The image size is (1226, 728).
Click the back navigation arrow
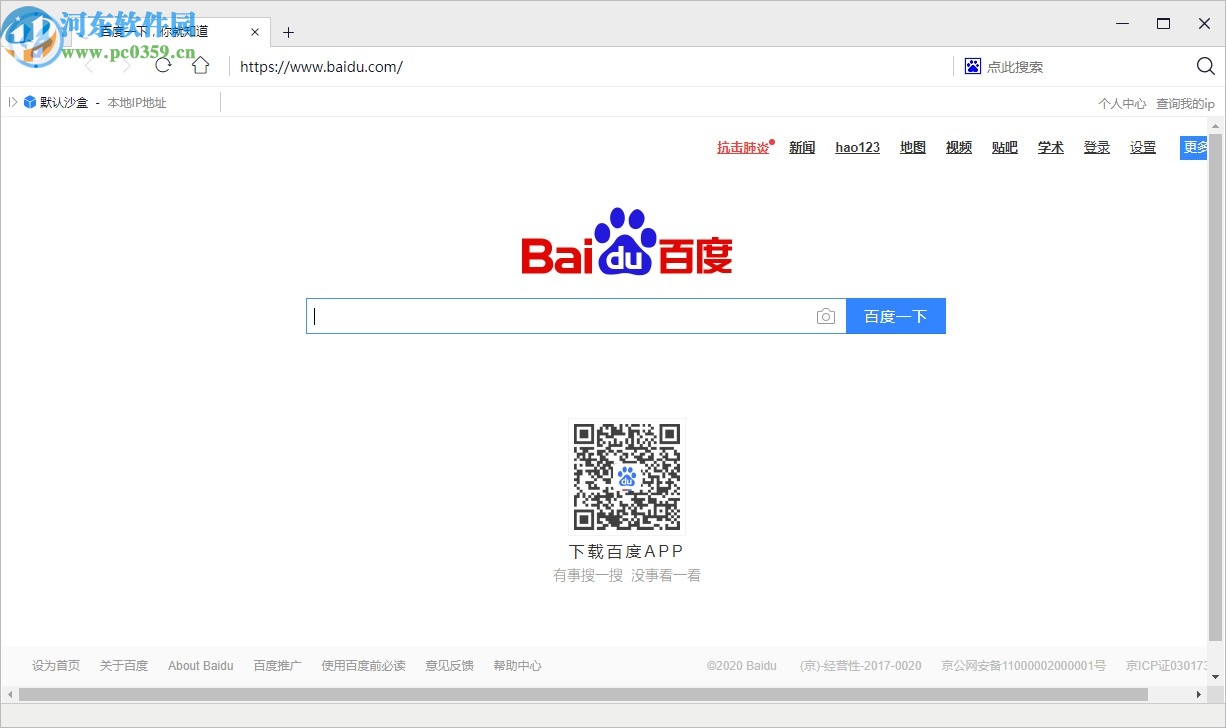[x=88, y=65]
